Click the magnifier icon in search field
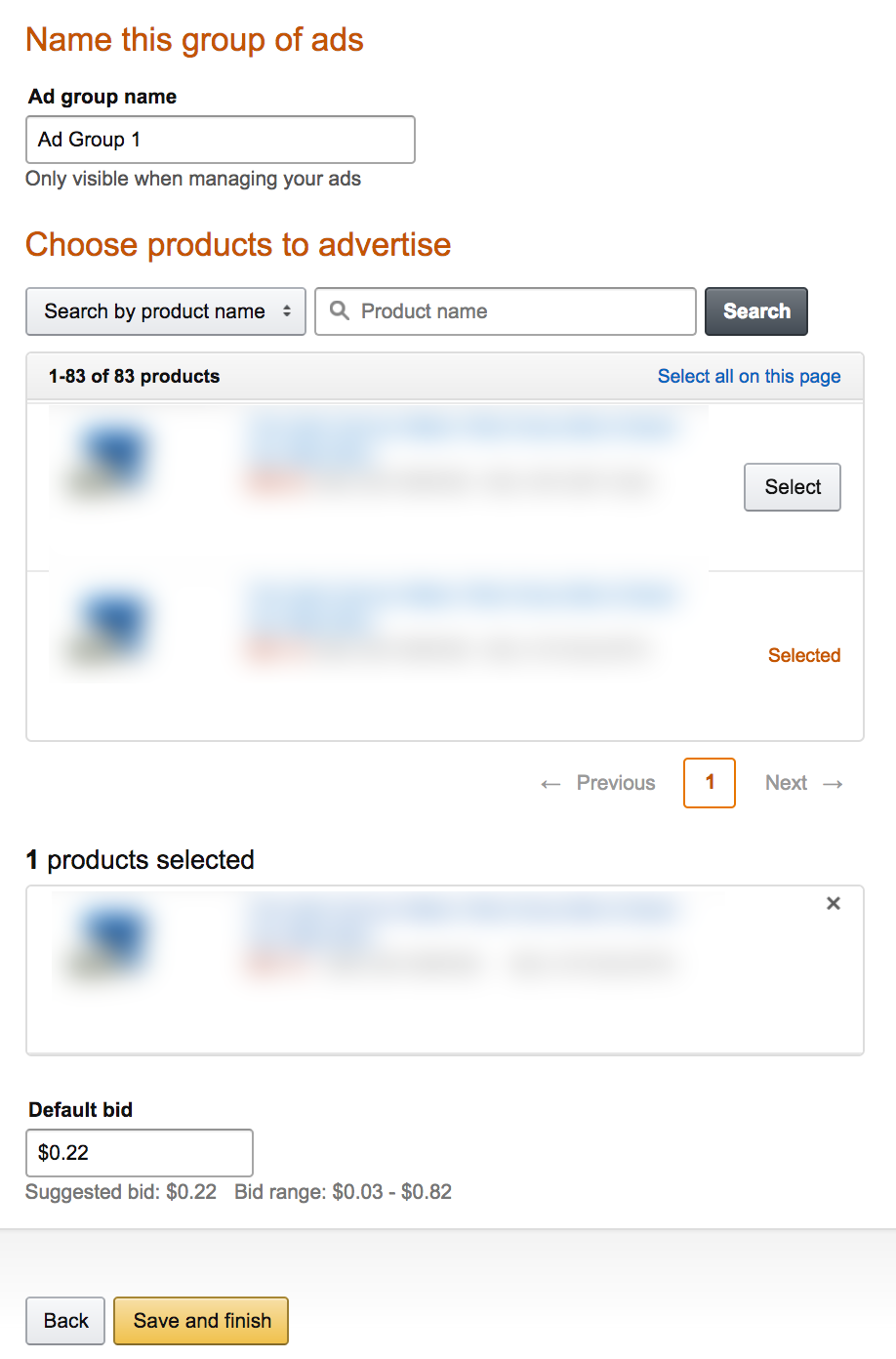The height and width of the screenshot is (1359, 896). coord(340,310)
